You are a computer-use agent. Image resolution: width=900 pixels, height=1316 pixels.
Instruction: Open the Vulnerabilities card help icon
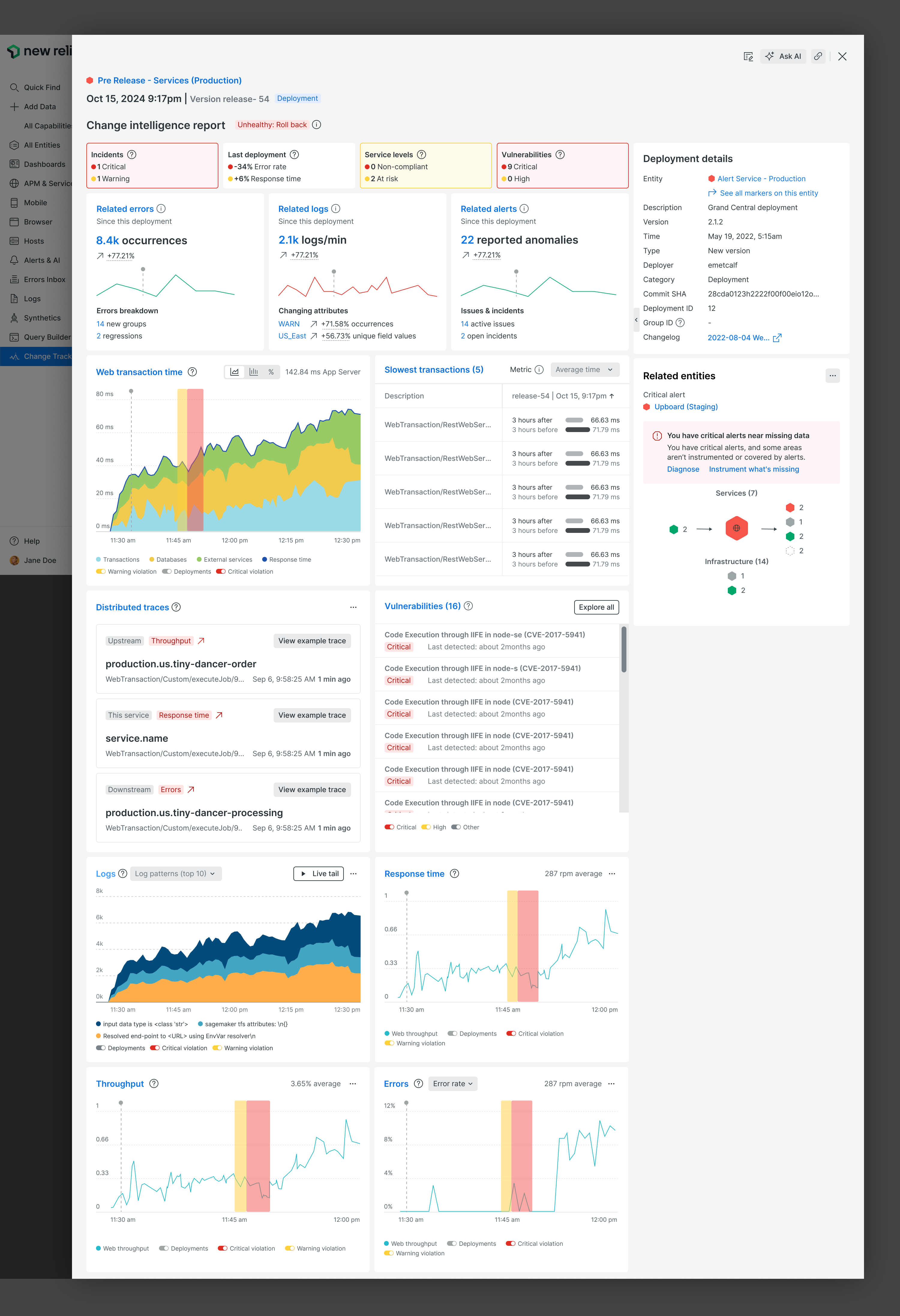(x=560, y=155)
